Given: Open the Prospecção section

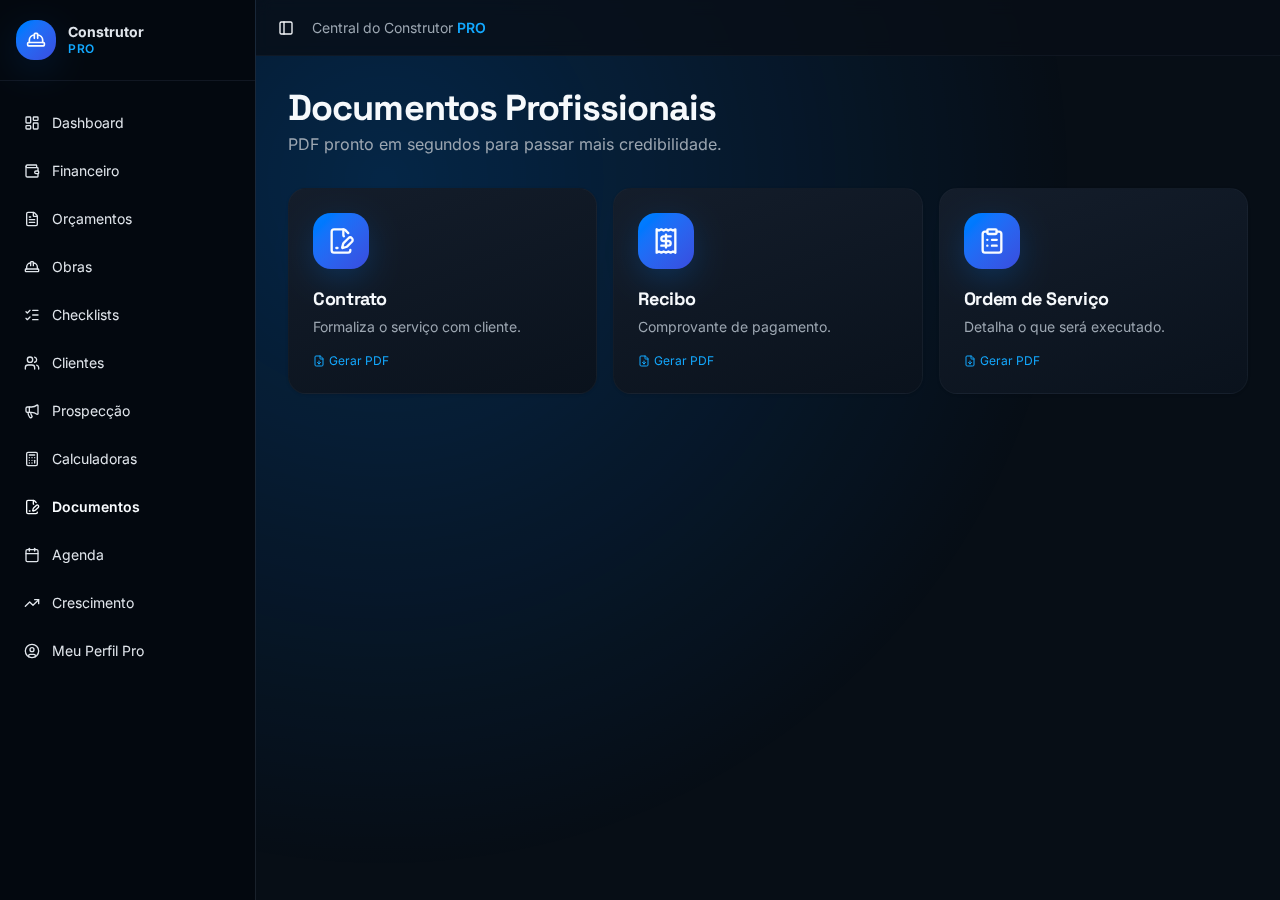Looking at the screenshot, I should 127,411.
